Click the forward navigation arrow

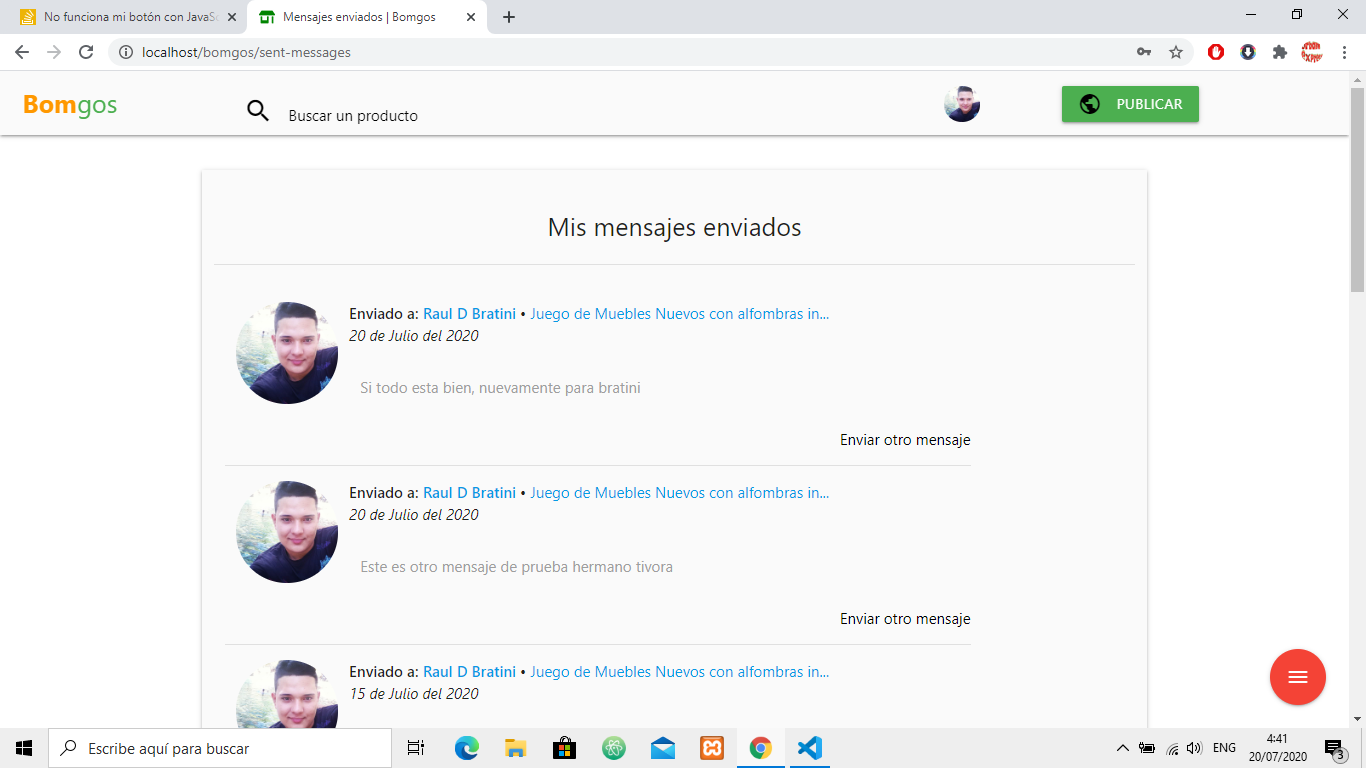point(54,52)
